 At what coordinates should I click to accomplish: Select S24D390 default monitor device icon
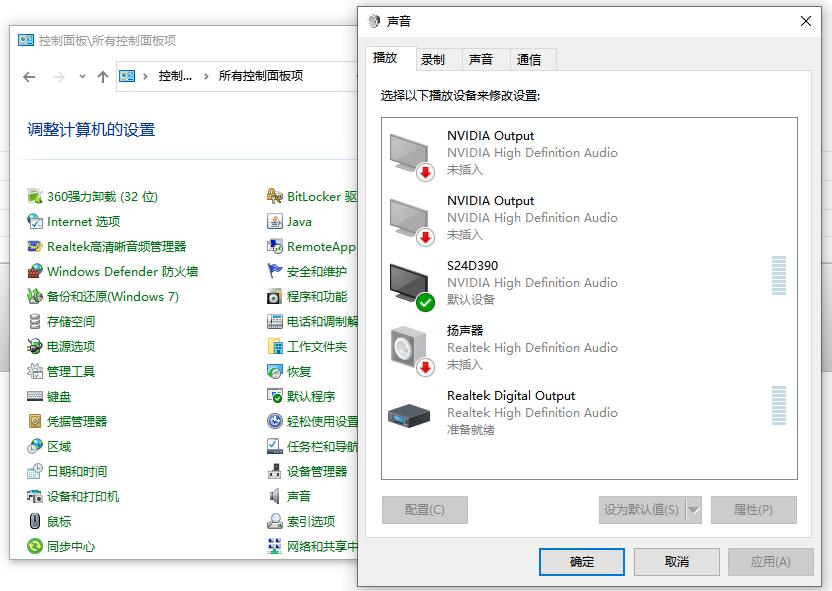point(412,286)
